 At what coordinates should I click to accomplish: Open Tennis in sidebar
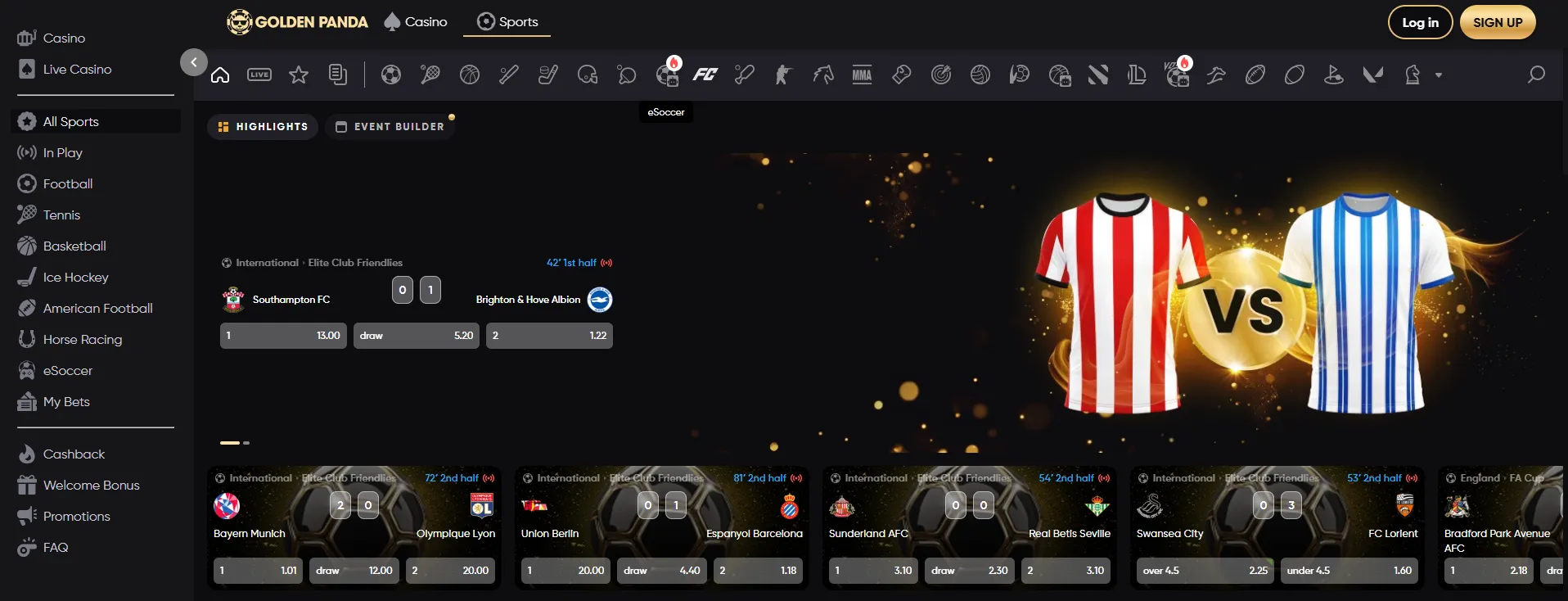[96, 215]
